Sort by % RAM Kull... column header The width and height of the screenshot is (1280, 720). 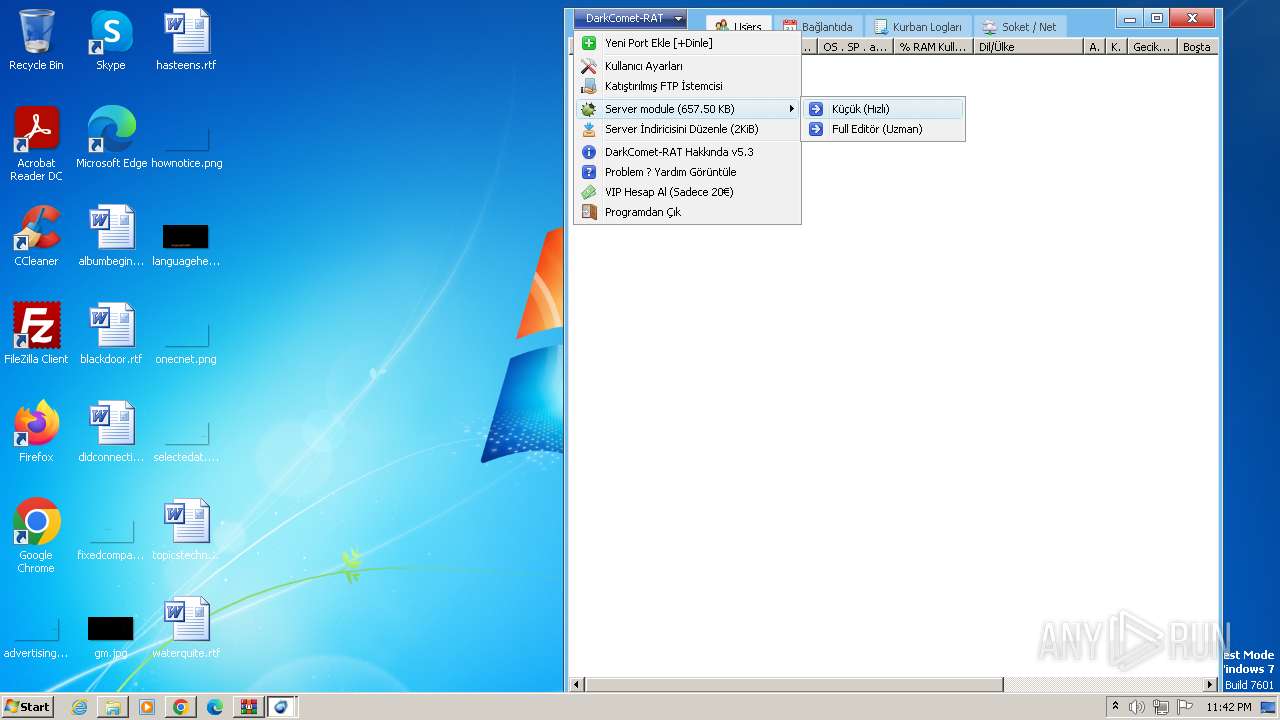coord(932,47)
